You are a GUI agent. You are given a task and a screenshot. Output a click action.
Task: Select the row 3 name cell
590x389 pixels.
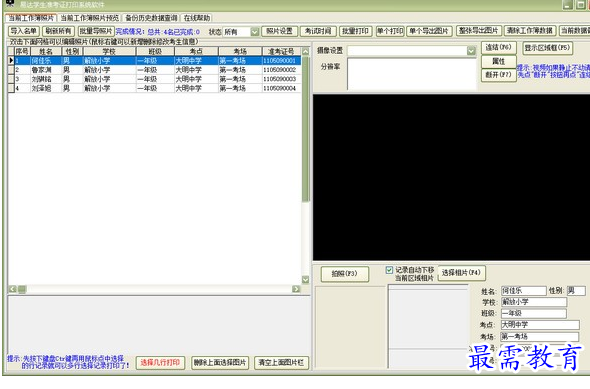[x=46, y=79]
